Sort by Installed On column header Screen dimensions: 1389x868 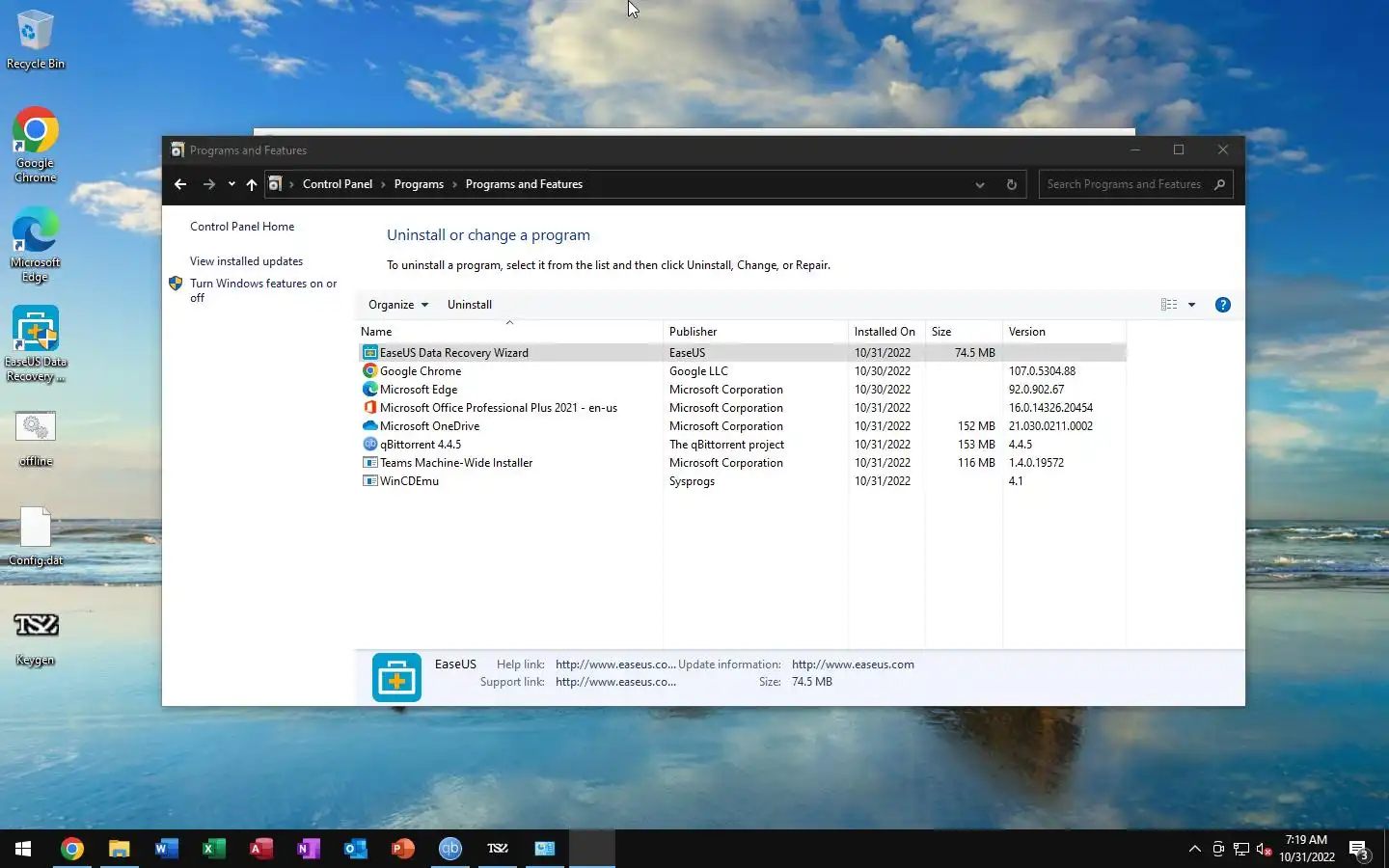click(886, 332)
